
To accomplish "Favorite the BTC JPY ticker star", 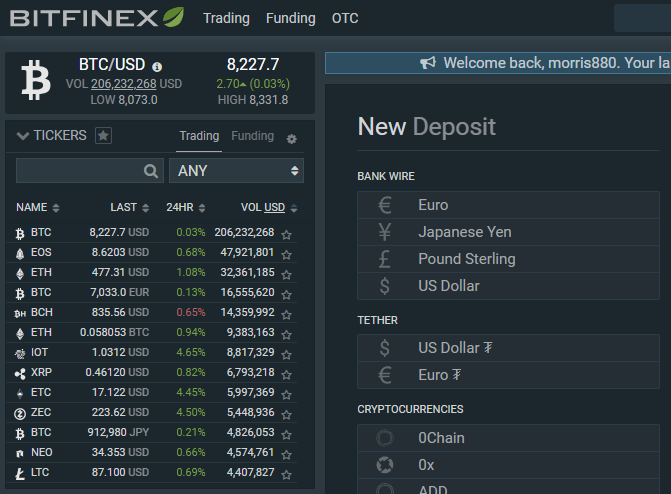I will pyautogui.click(x=286, y=434).
